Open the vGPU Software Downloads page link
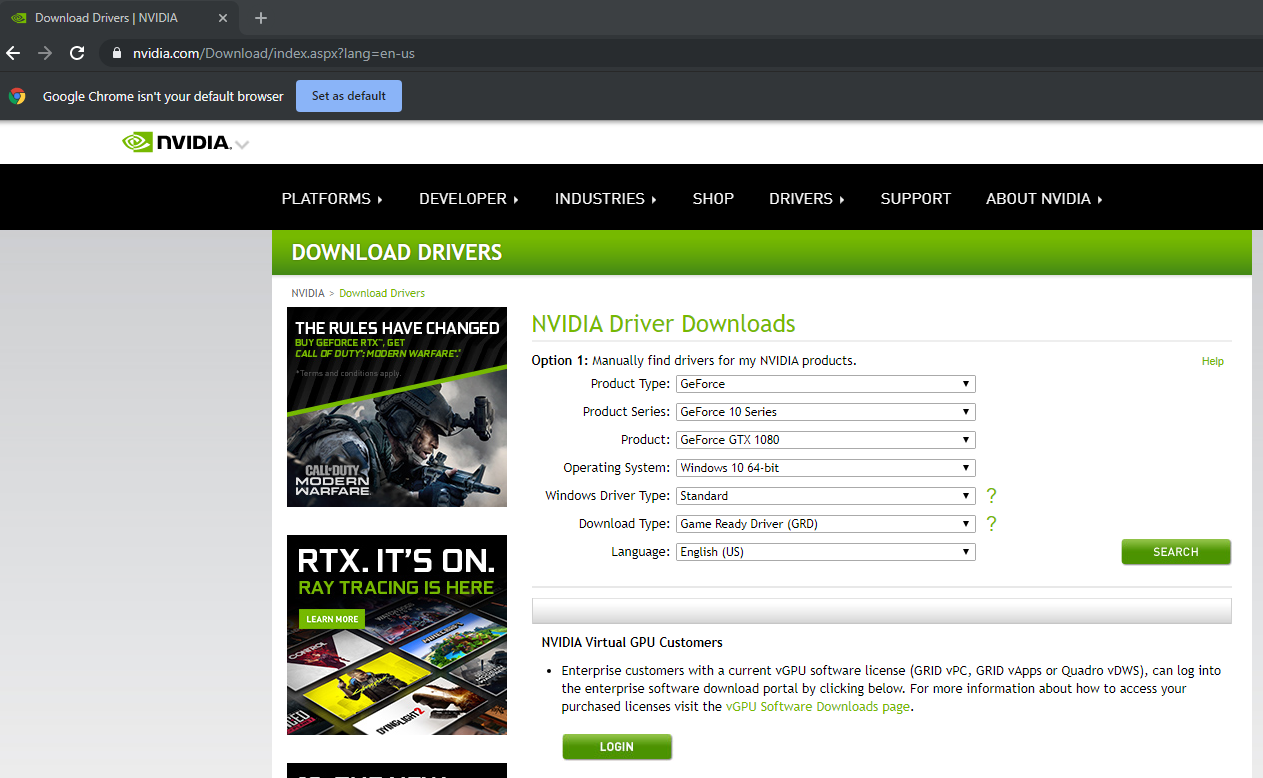 [818, 706]
